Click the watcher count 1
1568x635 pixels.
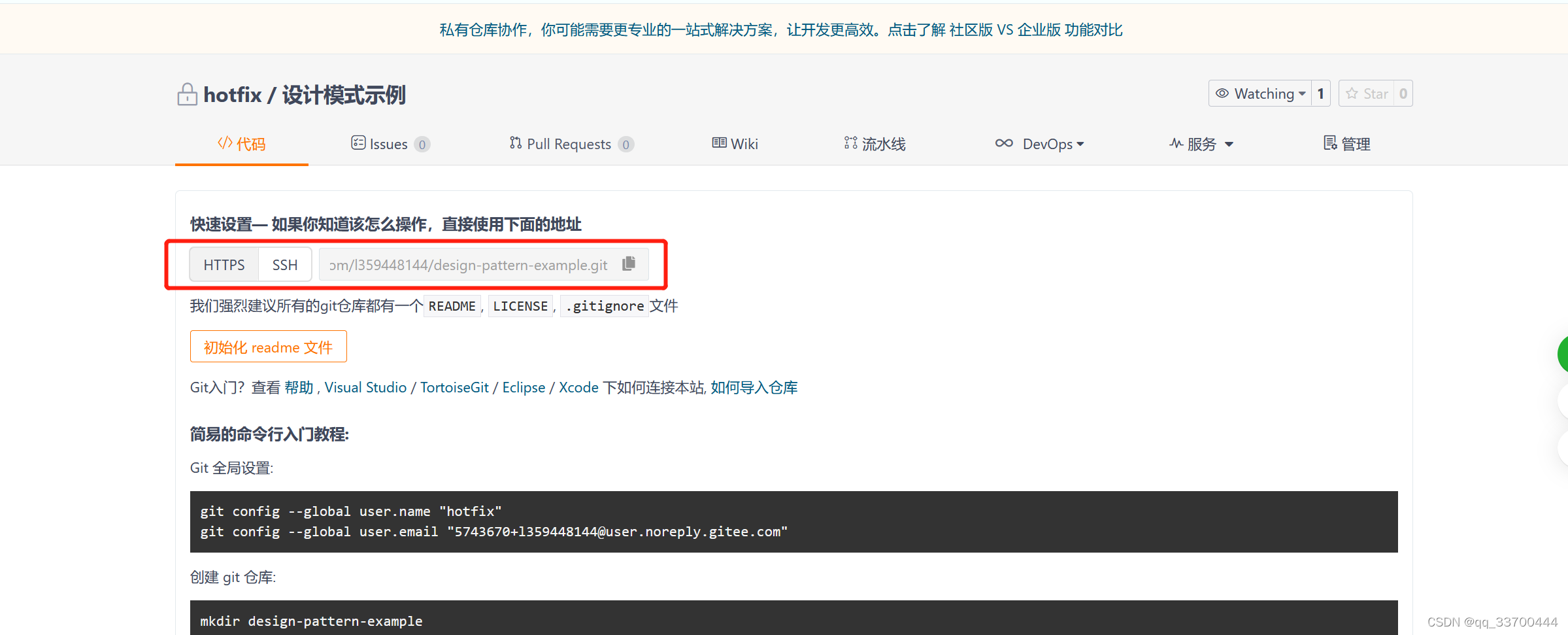point(1321,94)
